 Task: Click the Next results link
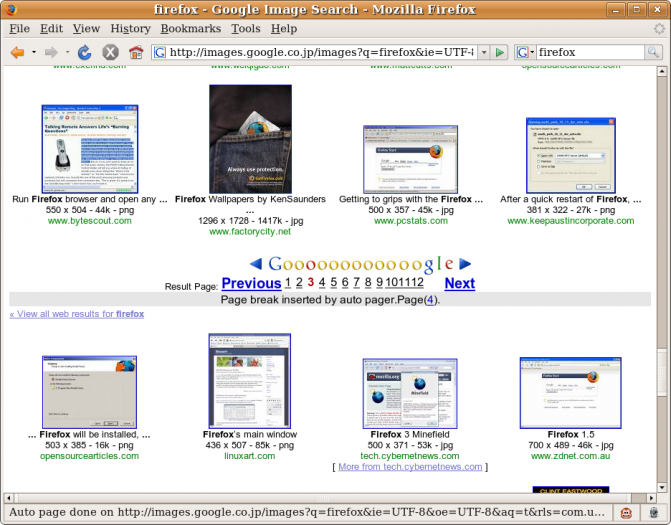pos(460,283)
